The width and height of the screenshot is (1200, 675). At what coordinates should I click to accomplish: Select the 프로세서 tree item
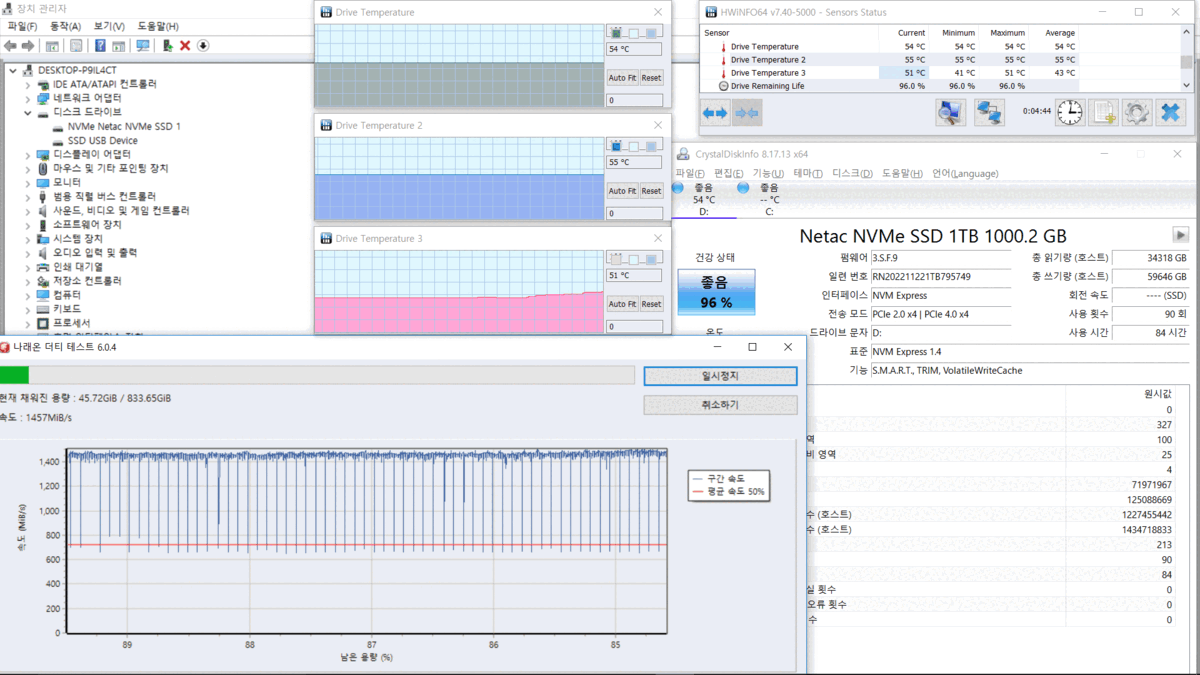pyautogui.click(x=71, y=323)
